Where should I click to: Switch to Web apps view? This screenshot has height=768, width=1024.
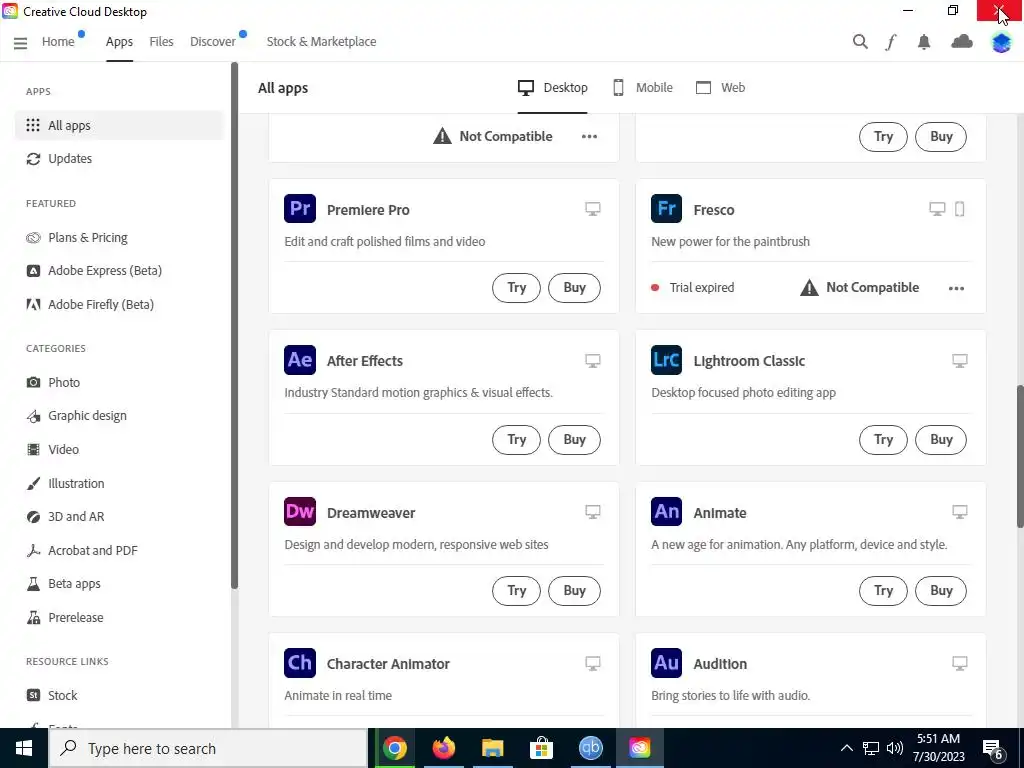click(720, 88)
